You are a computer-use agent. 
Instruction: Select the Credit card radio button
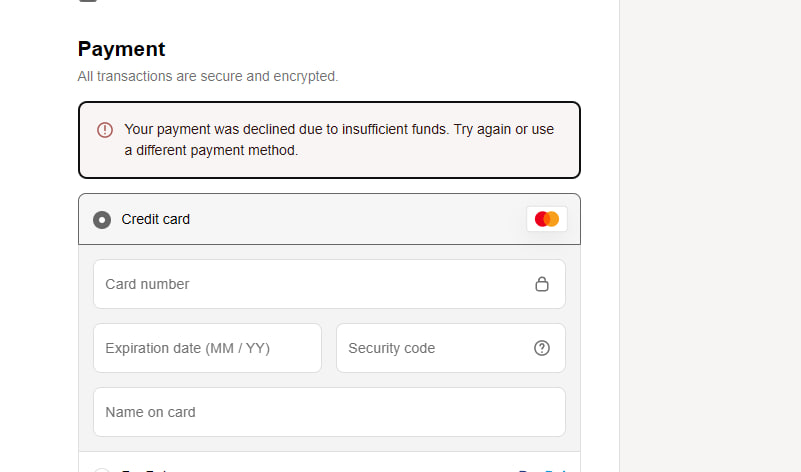pos(102,220)
